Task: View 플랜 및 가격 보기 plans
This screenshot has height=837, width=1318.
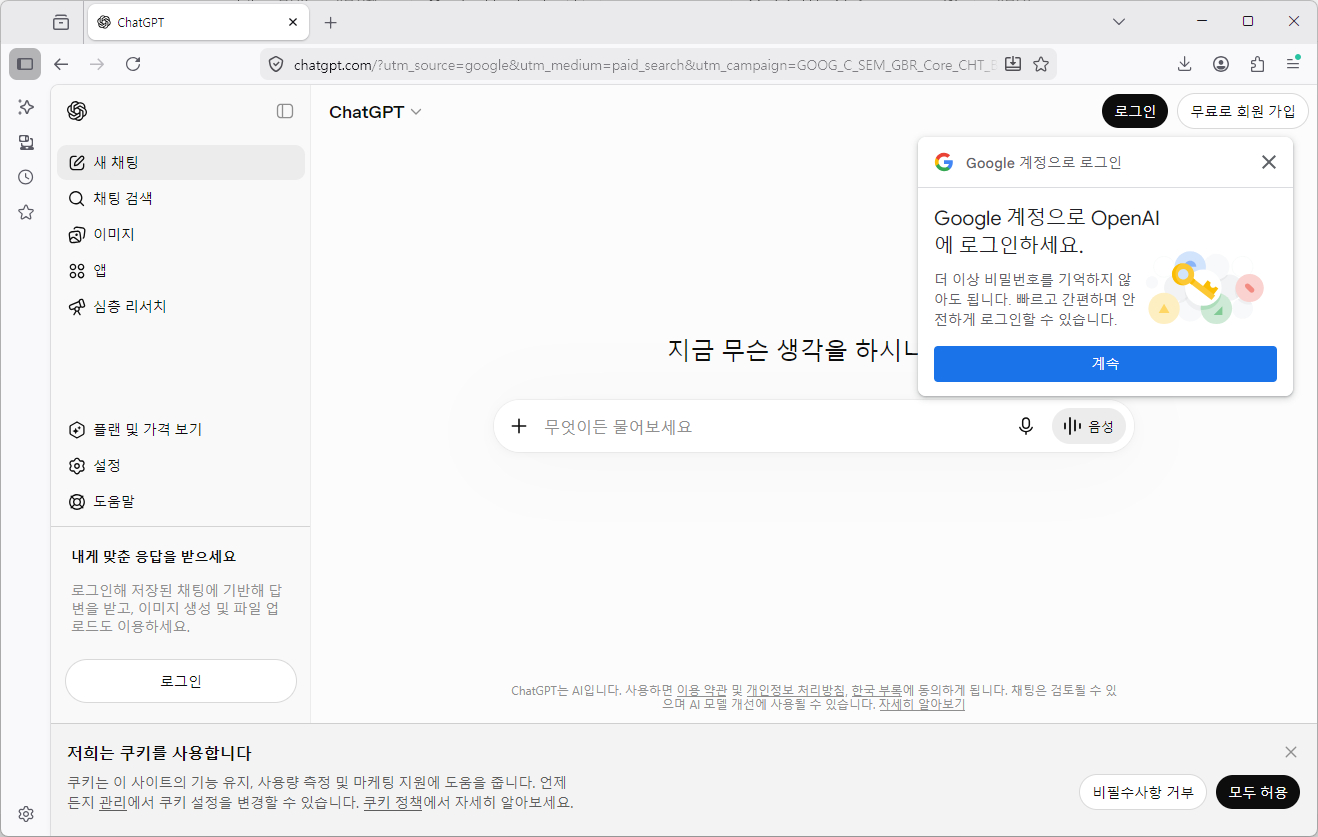Action: pyautogui.click(x=181, y=429)
